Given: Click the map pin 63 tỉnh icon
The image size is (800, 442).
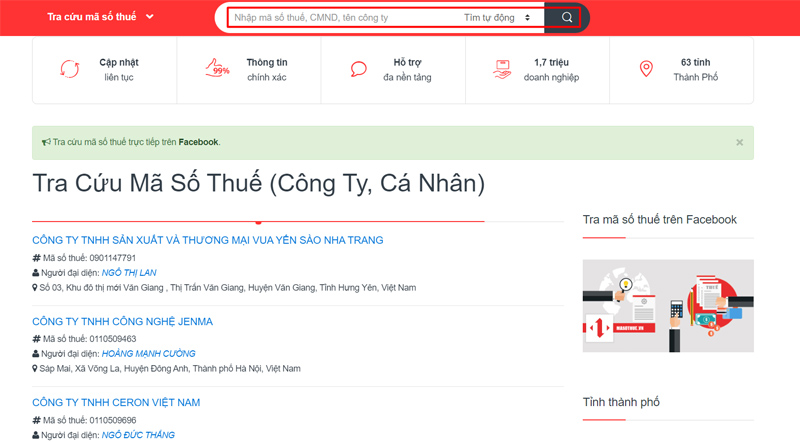Looking at the screenshot, I should 646,69.
